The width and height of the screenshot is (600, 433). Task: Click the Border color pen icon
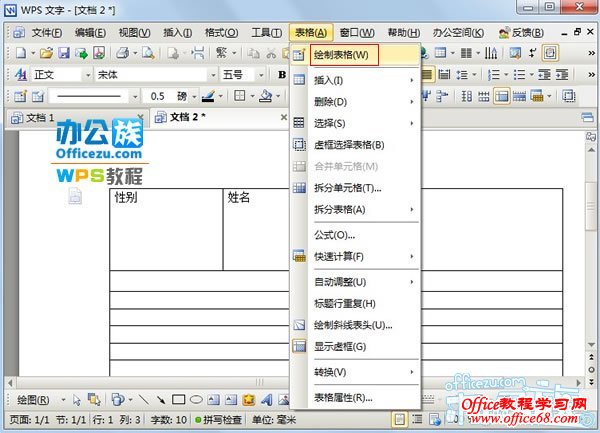(208, 96)
